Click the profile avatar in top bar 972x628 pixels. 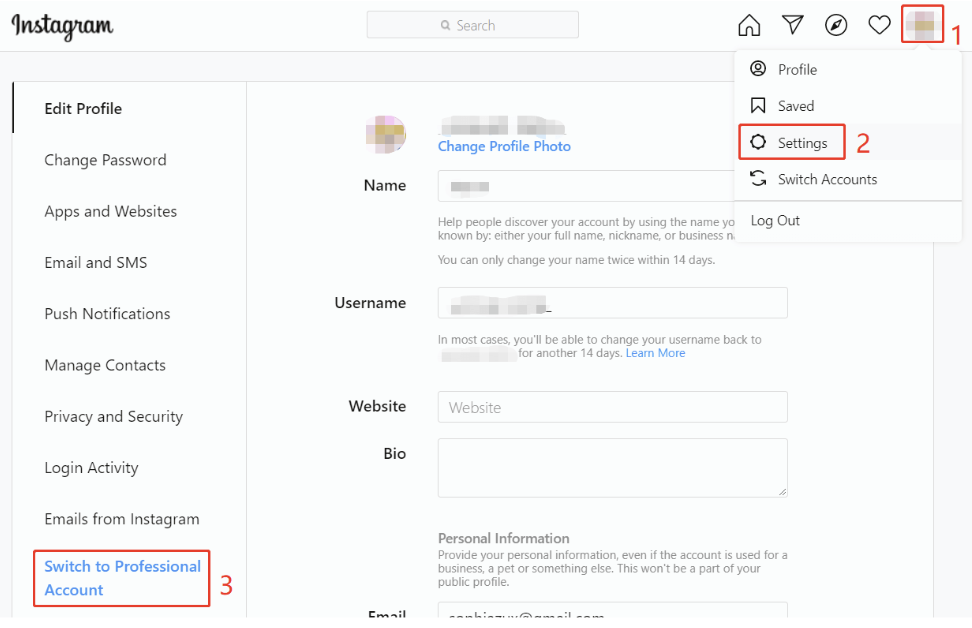click(921, 24)
